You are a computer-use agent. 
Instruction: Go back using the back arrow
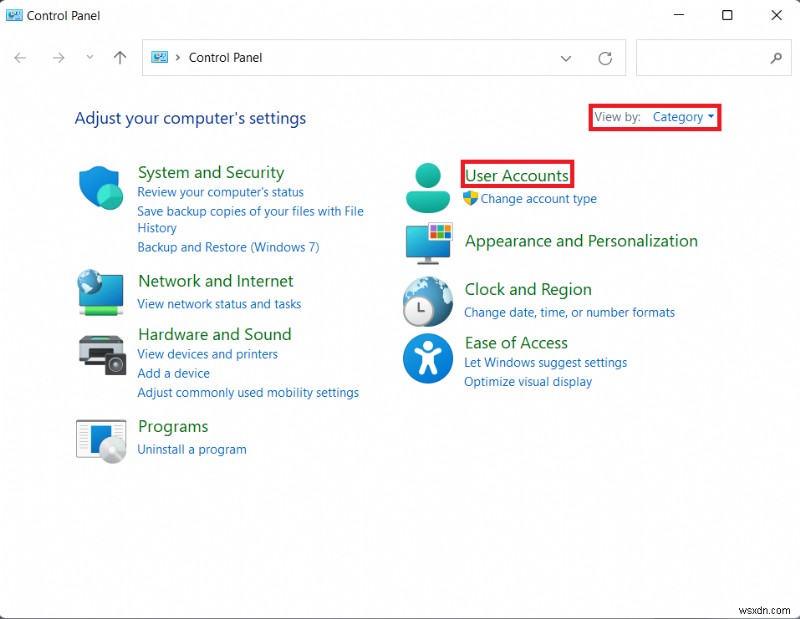[x=20, y=58]
